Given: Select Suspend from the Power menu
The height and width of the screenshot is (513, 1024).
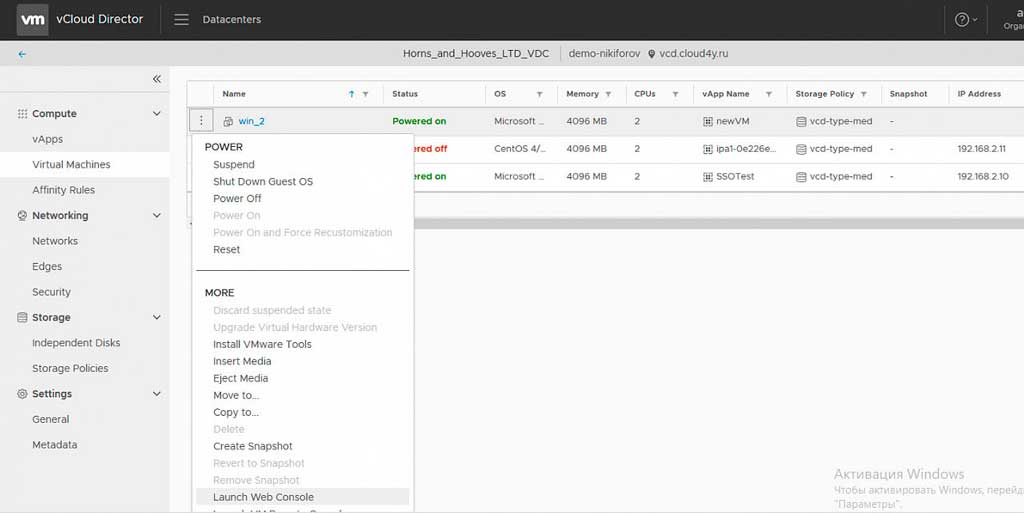Looking at the screenshot, I should (x=234, y=164).
